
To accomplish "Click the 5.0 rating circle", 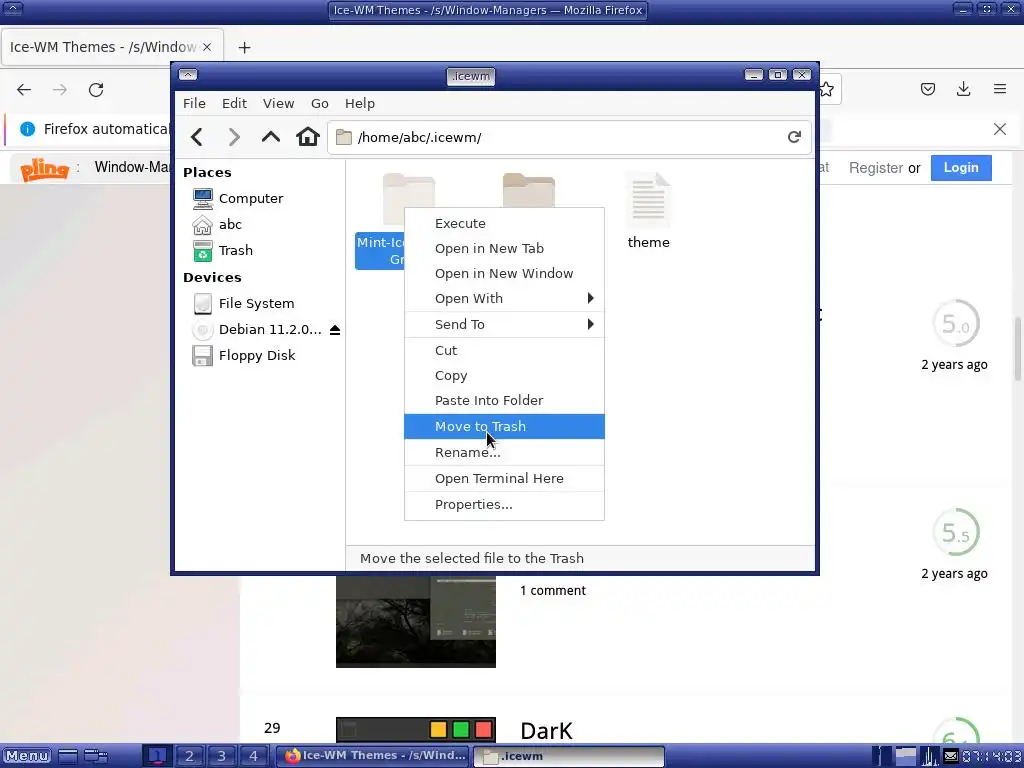I will (956, 323).
